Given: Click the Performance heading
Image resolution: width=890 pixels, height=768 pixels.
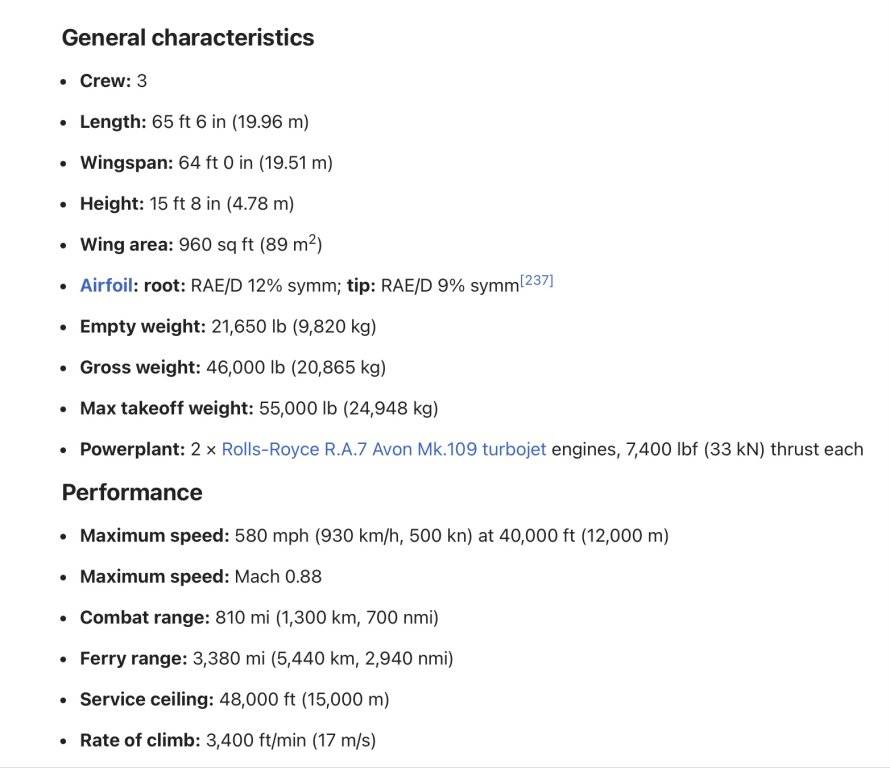Looking at the screenshot, I should (132, 492).
